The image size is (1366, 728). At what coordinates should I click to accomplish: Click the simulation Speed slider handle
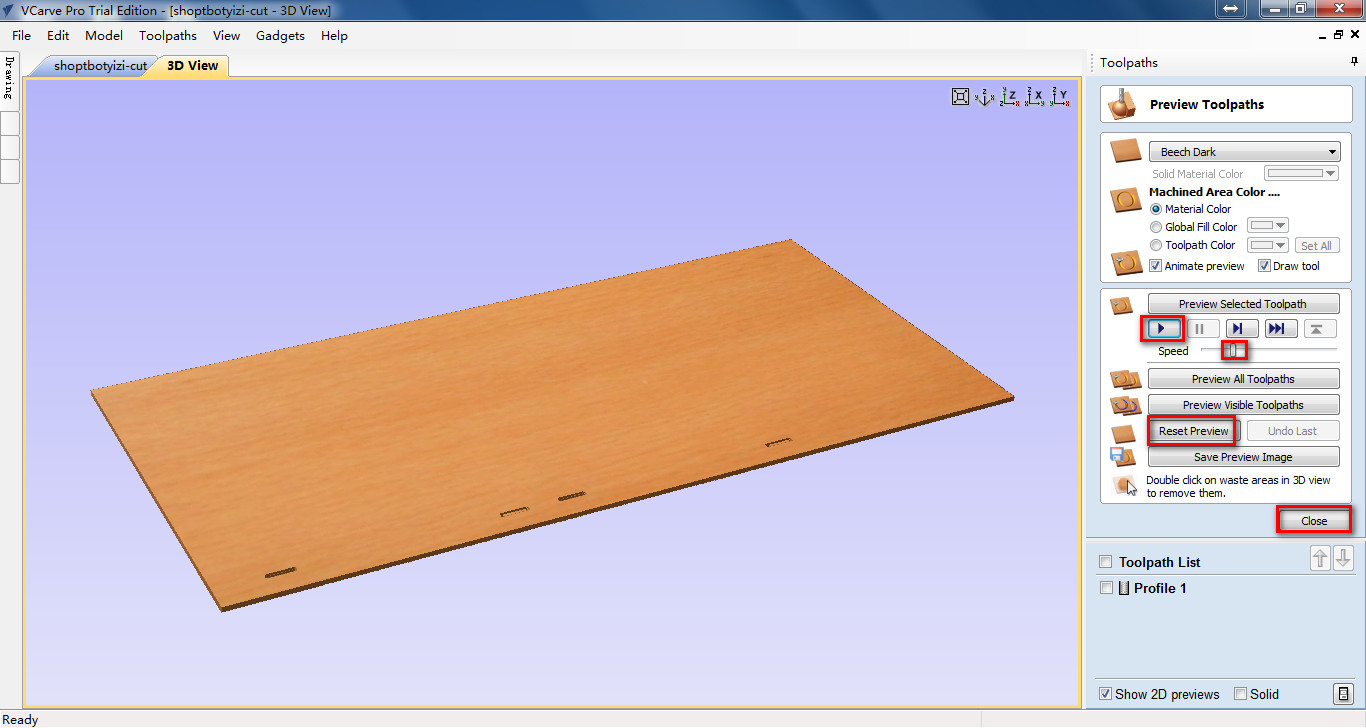point(1235,350)
